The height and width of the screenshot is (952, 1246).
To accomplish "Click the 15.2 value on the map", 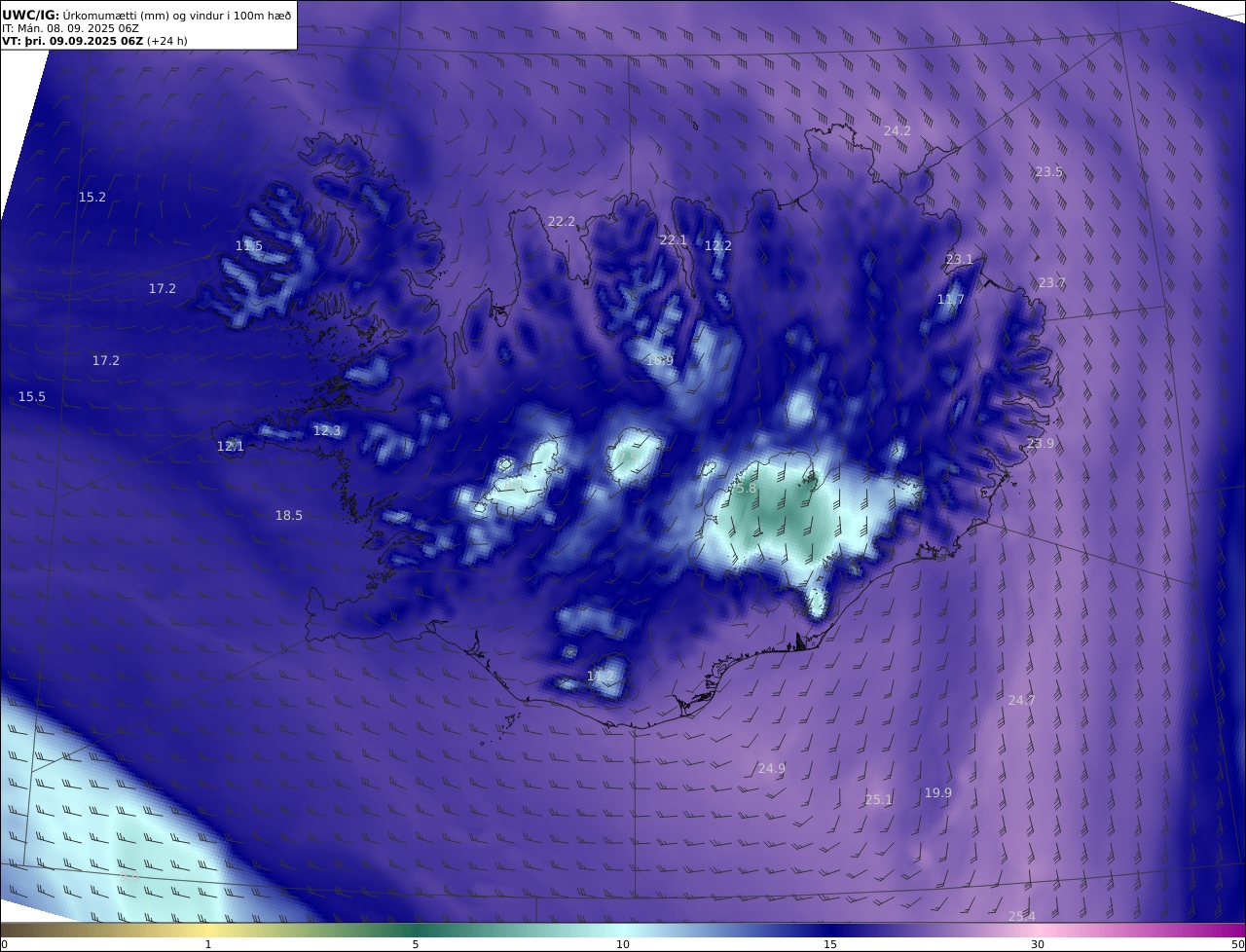I will click(x=92, y=197).
